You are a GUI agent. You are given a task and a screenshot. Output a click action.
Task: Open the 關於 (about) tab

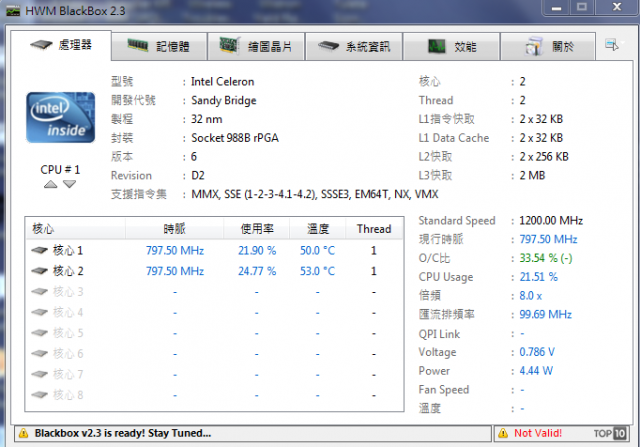click(548, 46)
